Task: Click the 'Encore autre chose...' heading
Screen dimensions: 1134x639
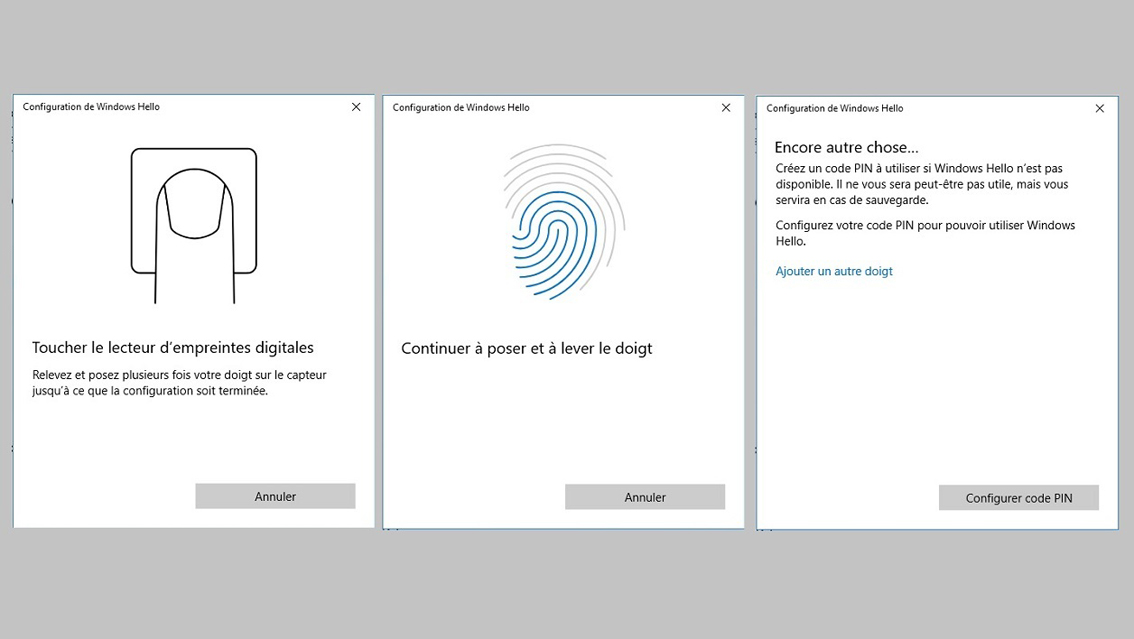Action: coord(846,147)
